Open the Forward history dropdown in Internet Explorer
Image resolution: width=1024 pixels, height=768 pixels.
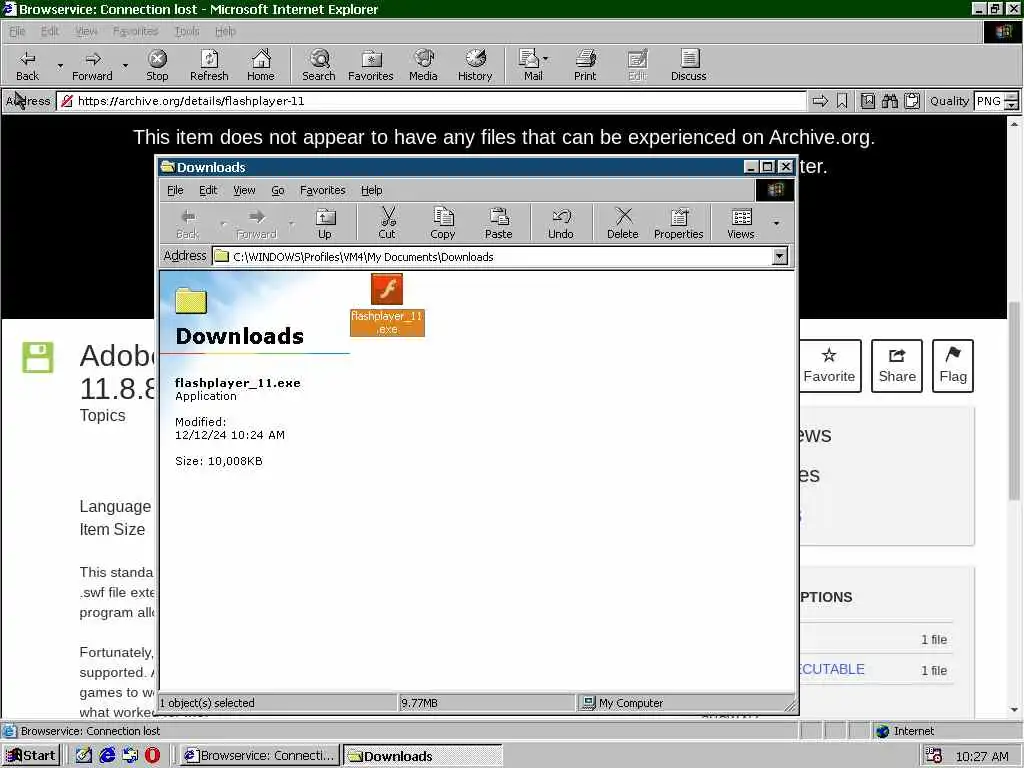tap(125, 66)
